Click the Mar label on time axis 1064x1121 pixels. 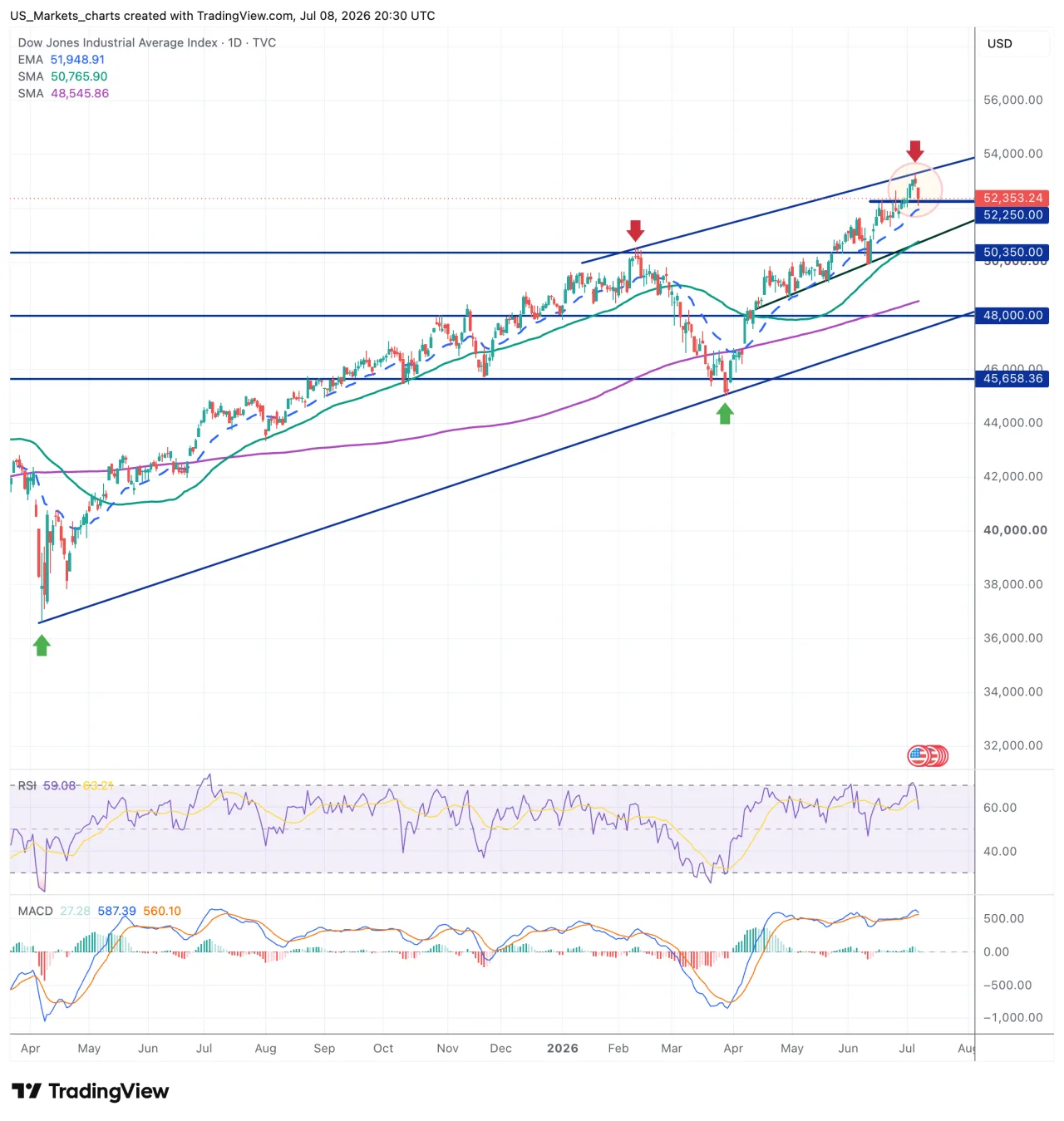672,1049
